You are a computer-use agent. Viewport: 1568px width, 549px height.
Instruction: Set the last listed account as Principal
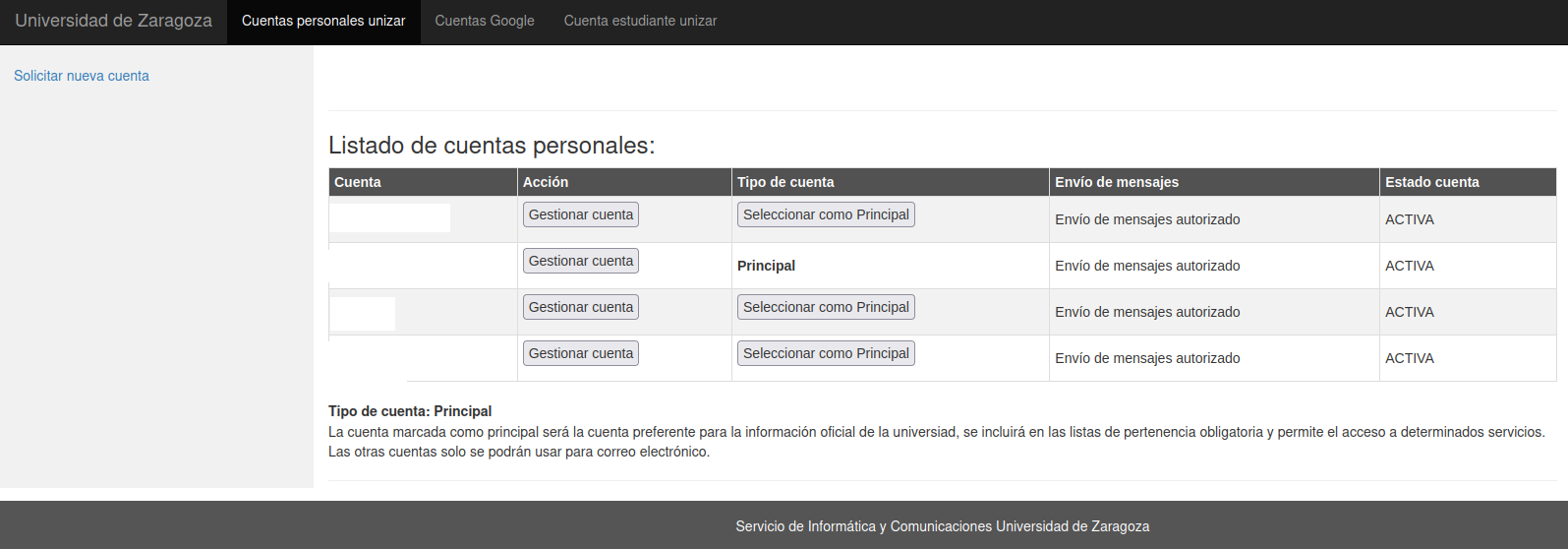pos(826,353)
